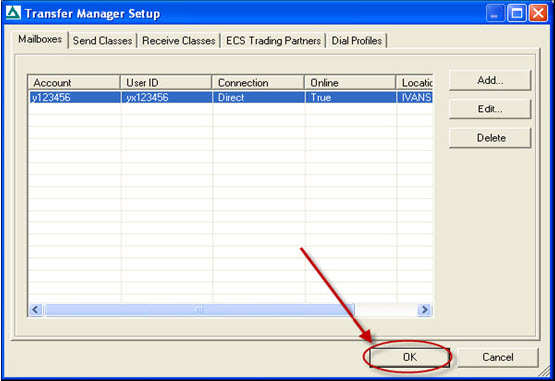Sort by the Account column header
This screenshot has height=381, width=555.
point(74,83)
